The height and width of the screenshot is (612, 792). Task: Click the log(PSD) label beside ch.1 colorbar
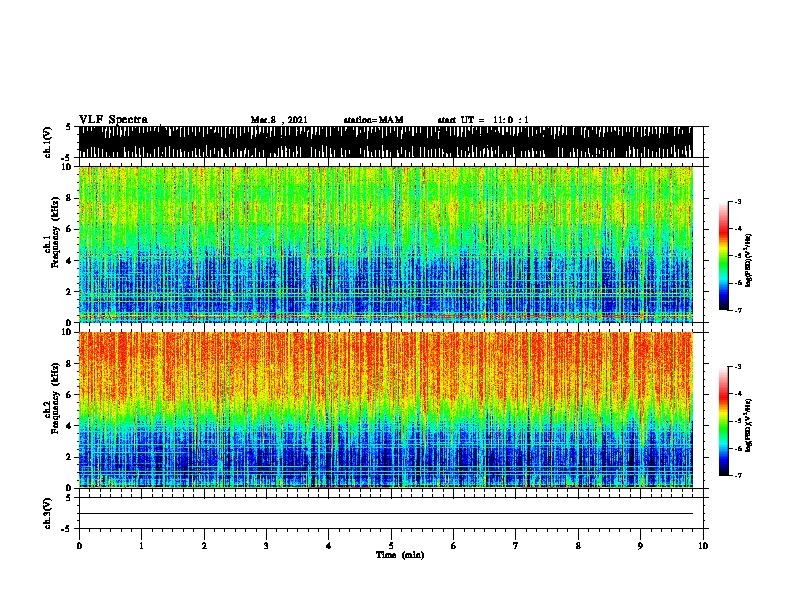748,261
